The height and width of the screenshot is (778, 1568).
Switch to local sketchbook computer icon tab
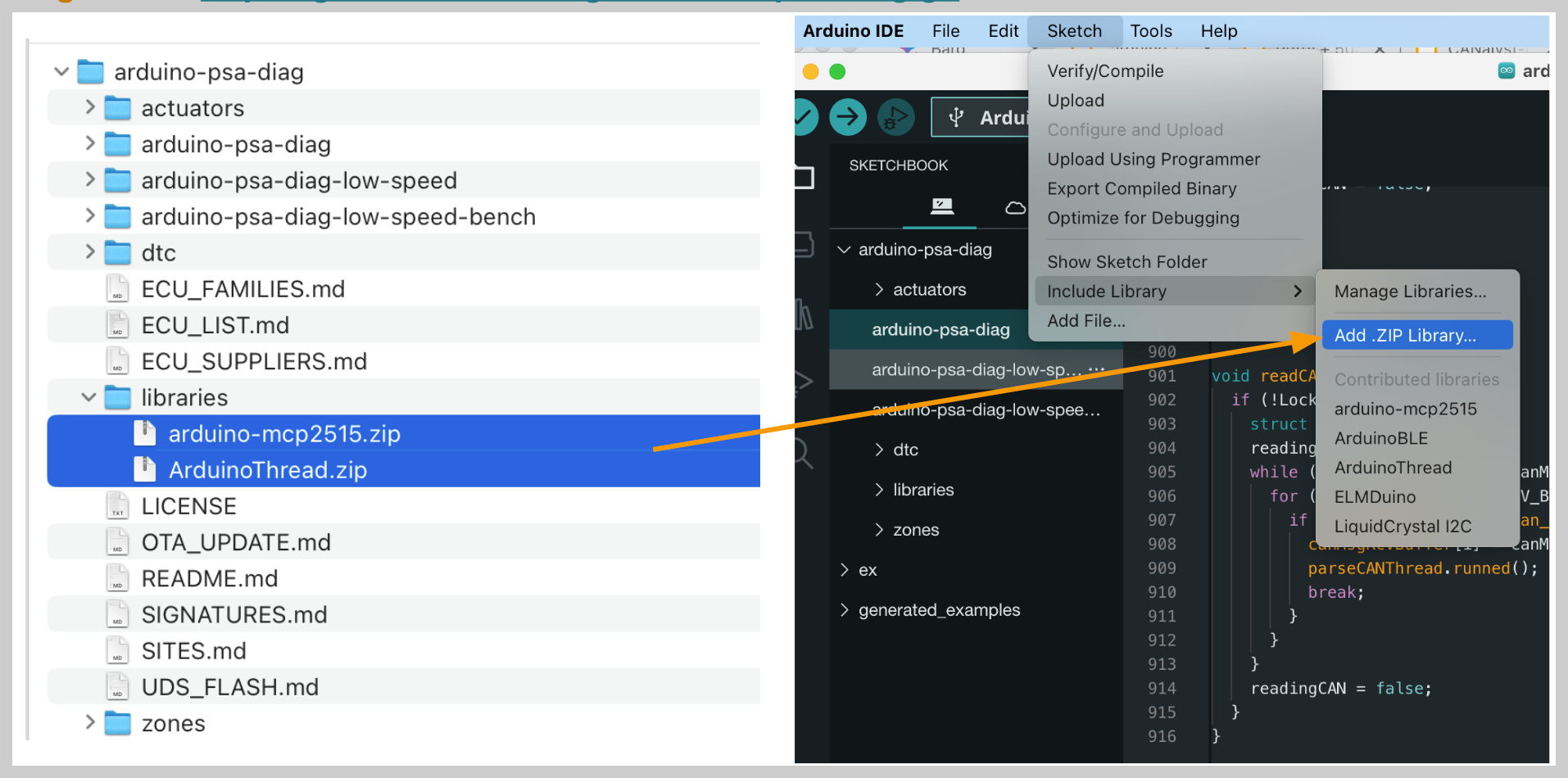coord(942,206)
